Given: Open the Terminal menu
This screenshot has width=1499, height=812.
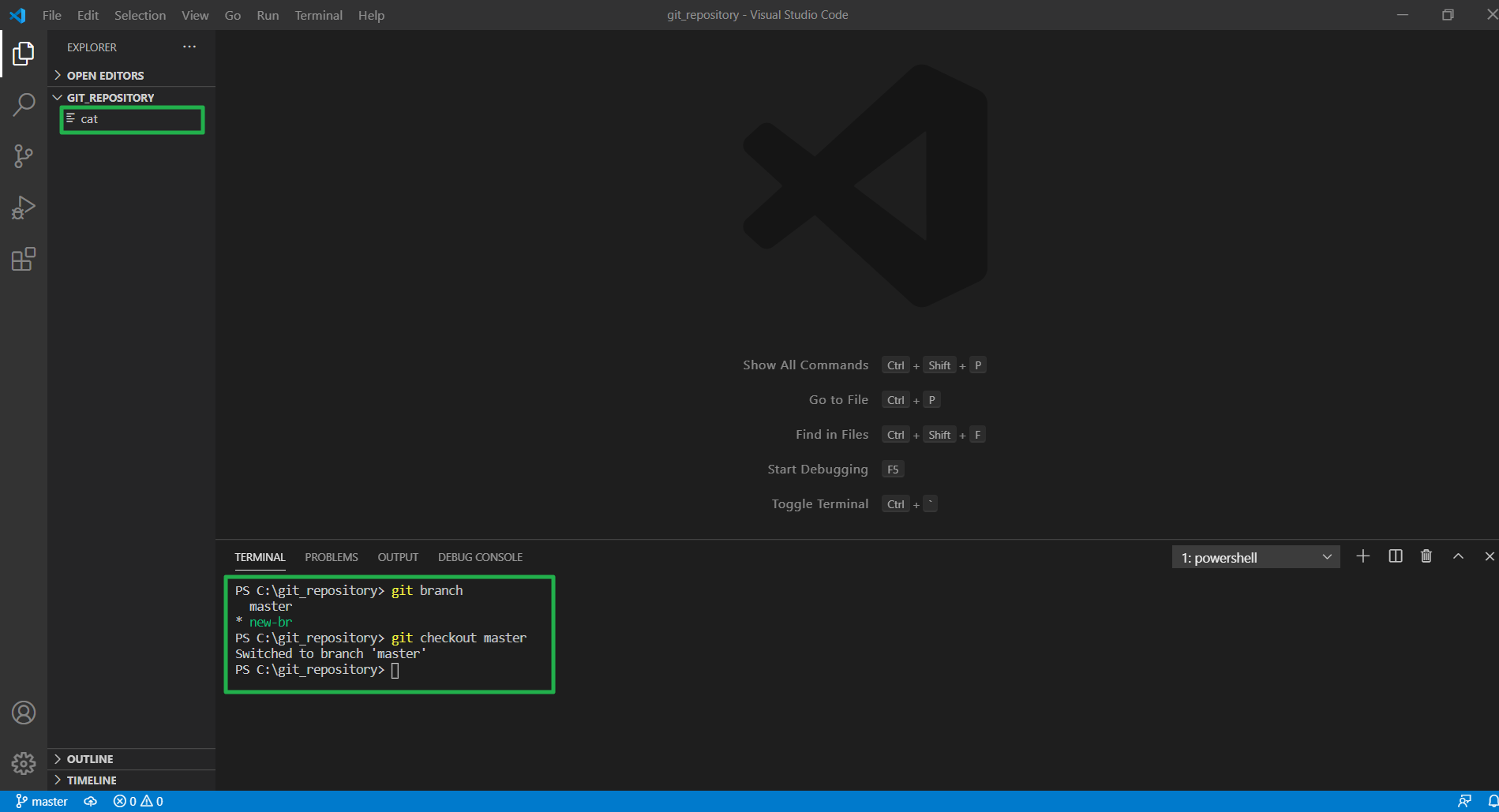Looking at the screenshot, I should (x=319, y=15).
